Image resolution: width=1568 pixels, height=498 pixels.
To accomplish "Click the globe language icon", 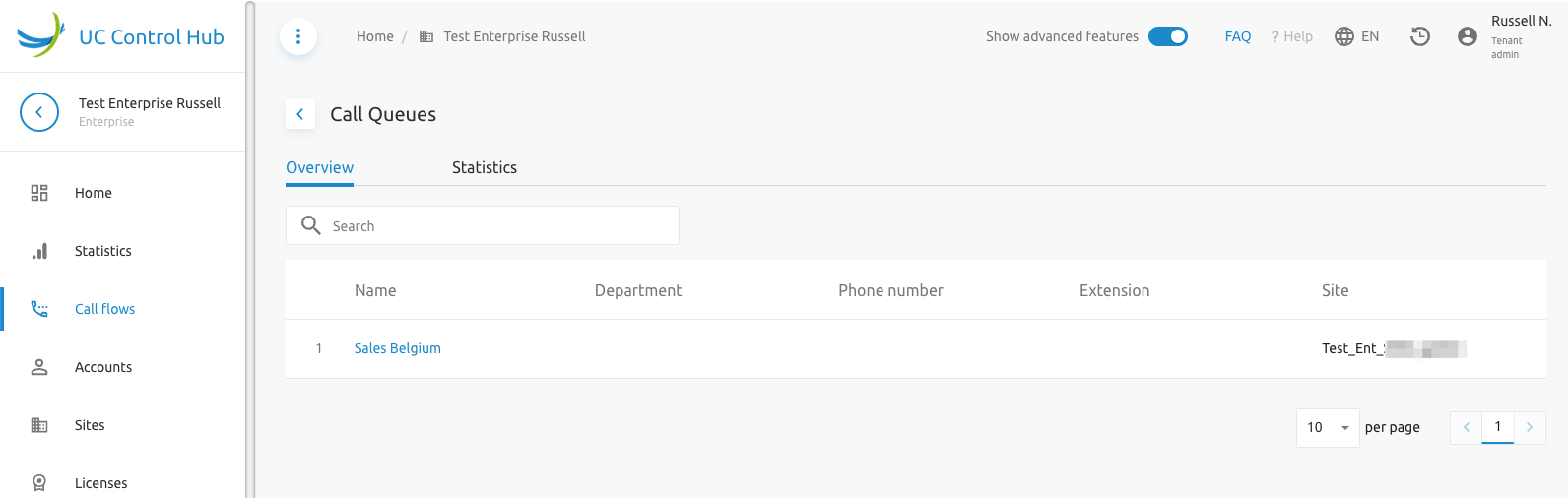I will click(1344, 36).
